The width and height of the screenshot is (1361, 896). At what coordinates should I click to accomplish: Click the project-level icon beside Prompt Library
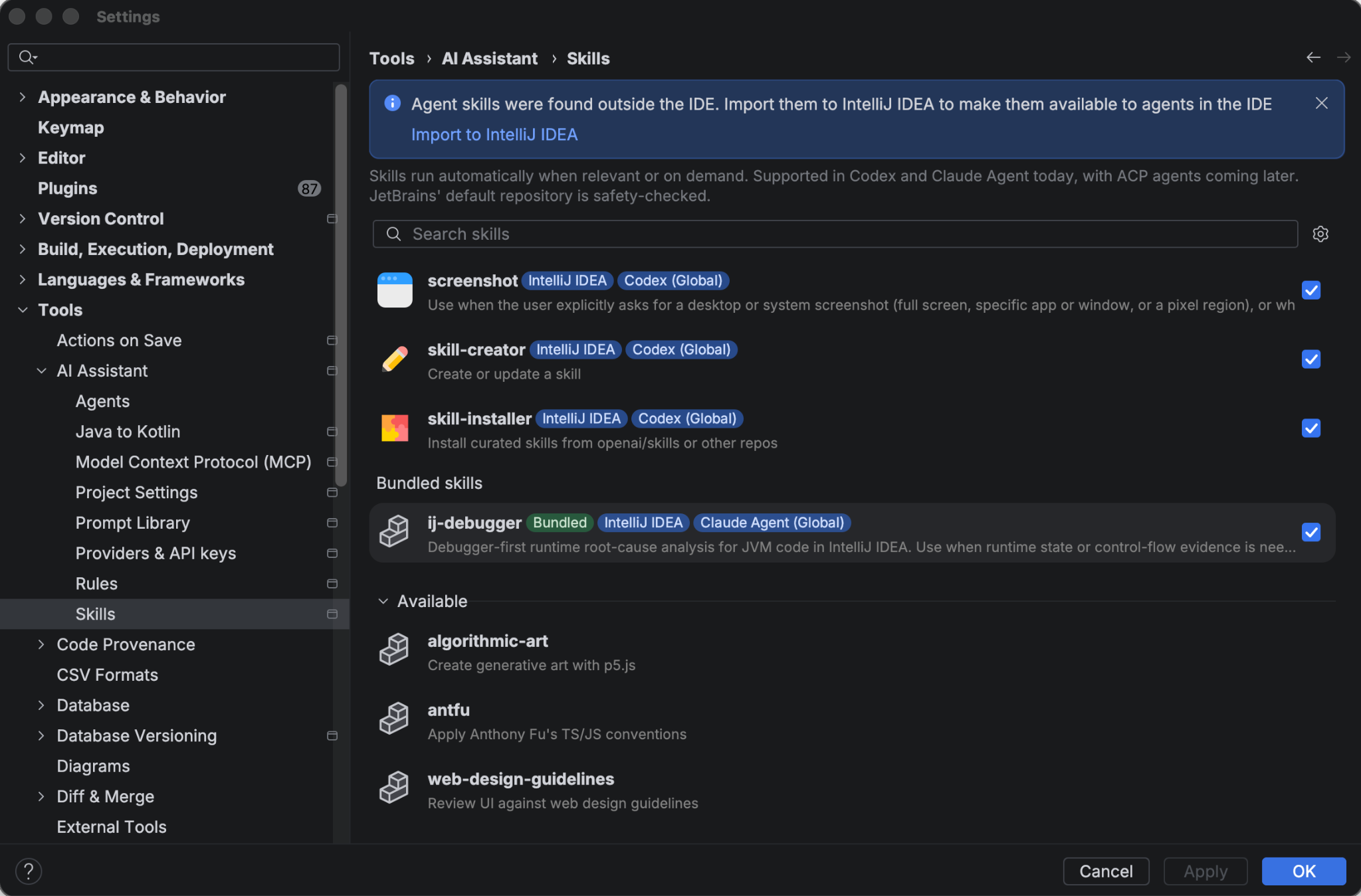[332, 523]
